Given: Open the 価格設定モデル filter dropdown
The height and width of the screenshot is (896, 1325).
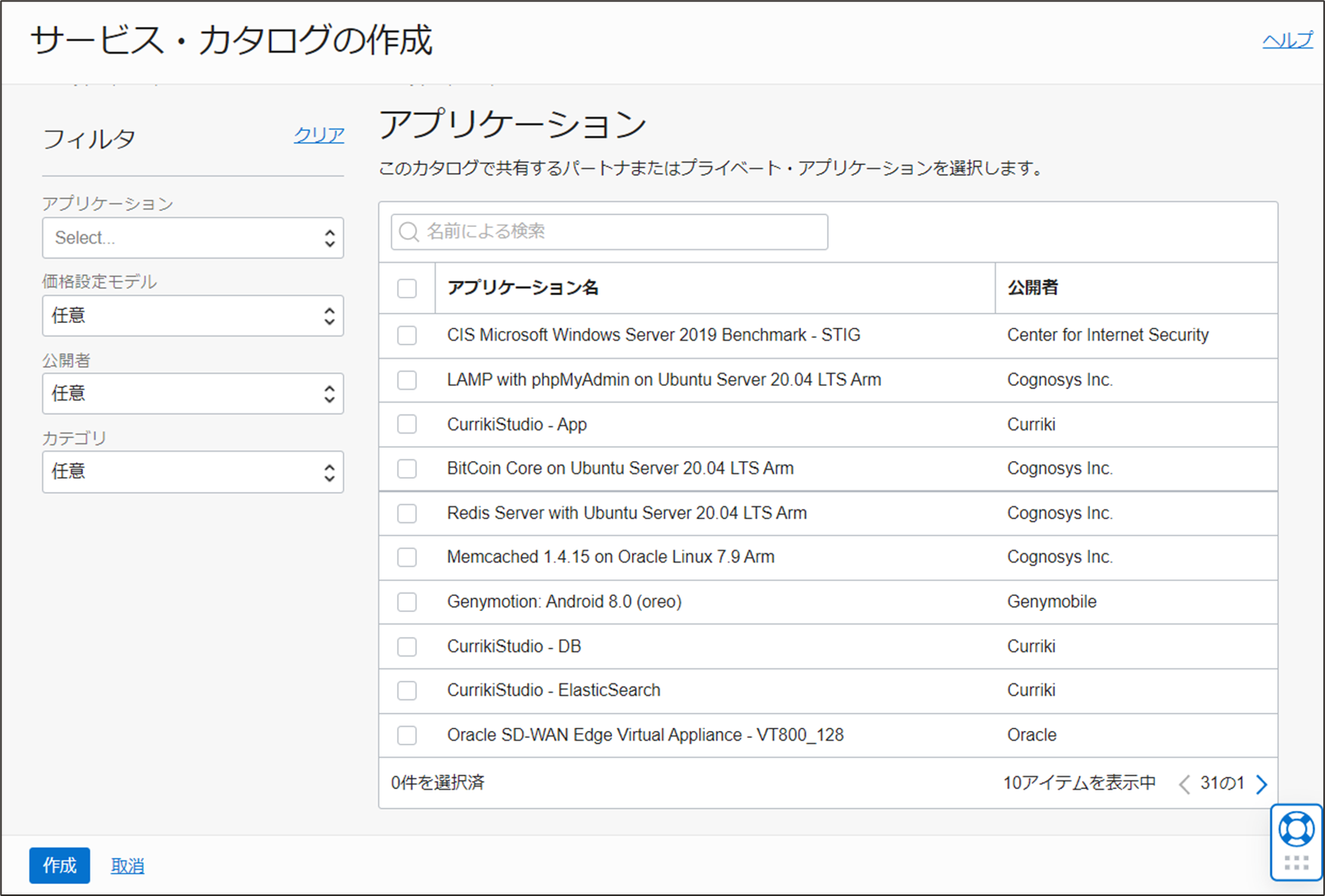Looking at the screenshot, I should click(193, 316).
